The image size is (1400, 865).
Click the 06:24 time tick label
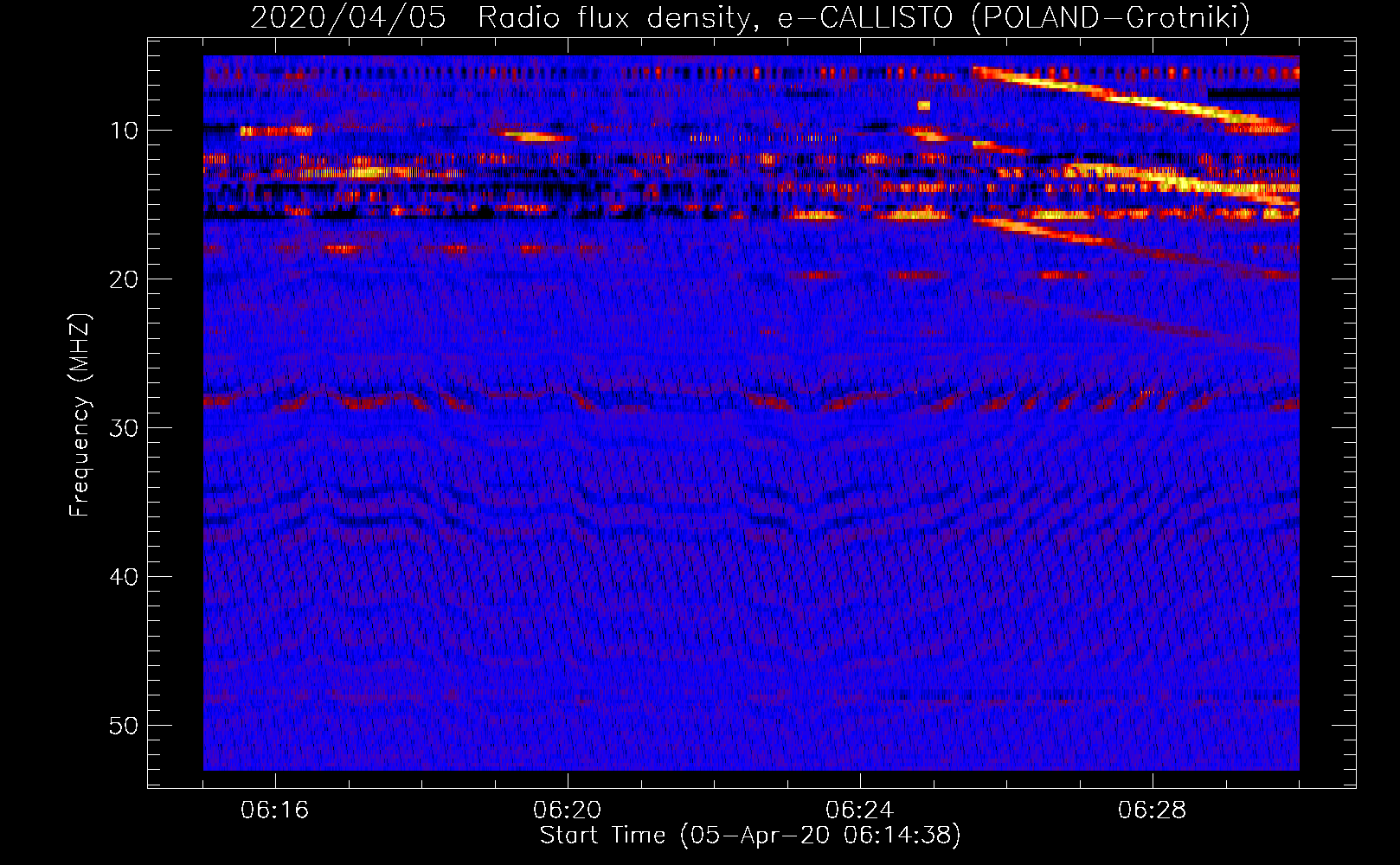(860, 811)
